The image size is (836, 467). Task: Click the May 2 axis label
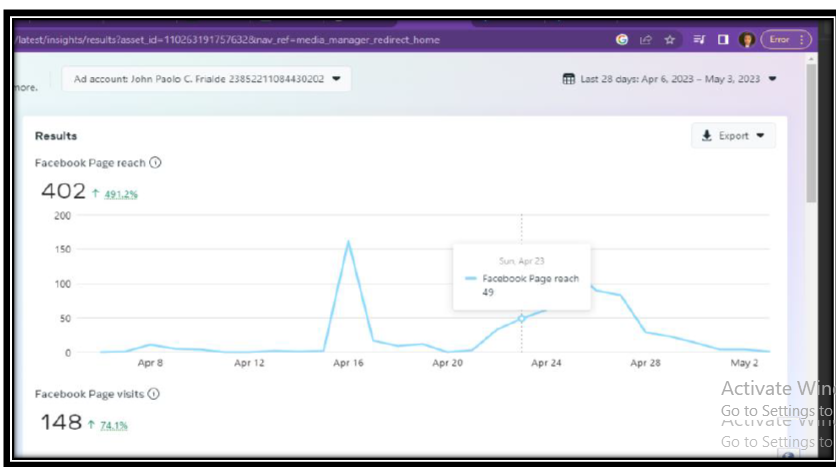pos(744,363)
